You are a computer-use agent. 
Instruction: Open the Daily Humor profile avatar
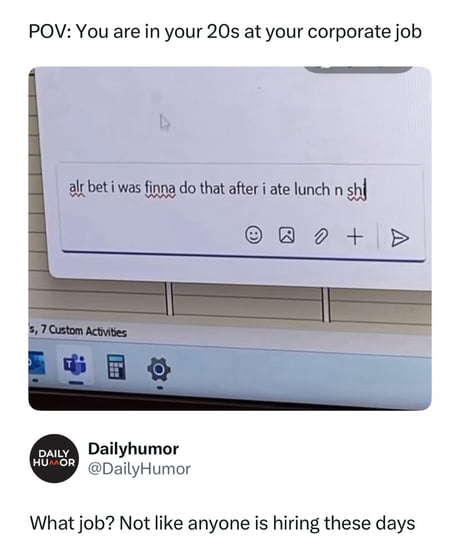click(54, 458)
